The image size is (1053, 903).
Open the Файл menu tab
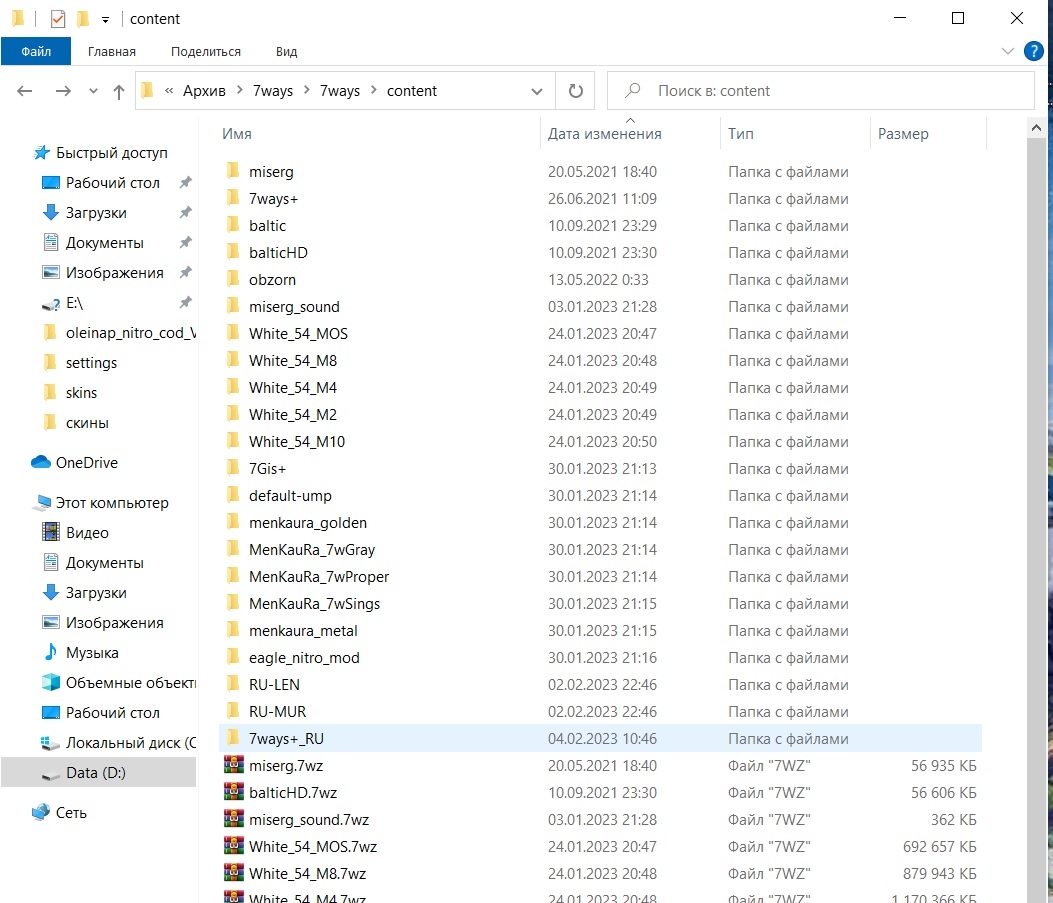click(36, 51)
